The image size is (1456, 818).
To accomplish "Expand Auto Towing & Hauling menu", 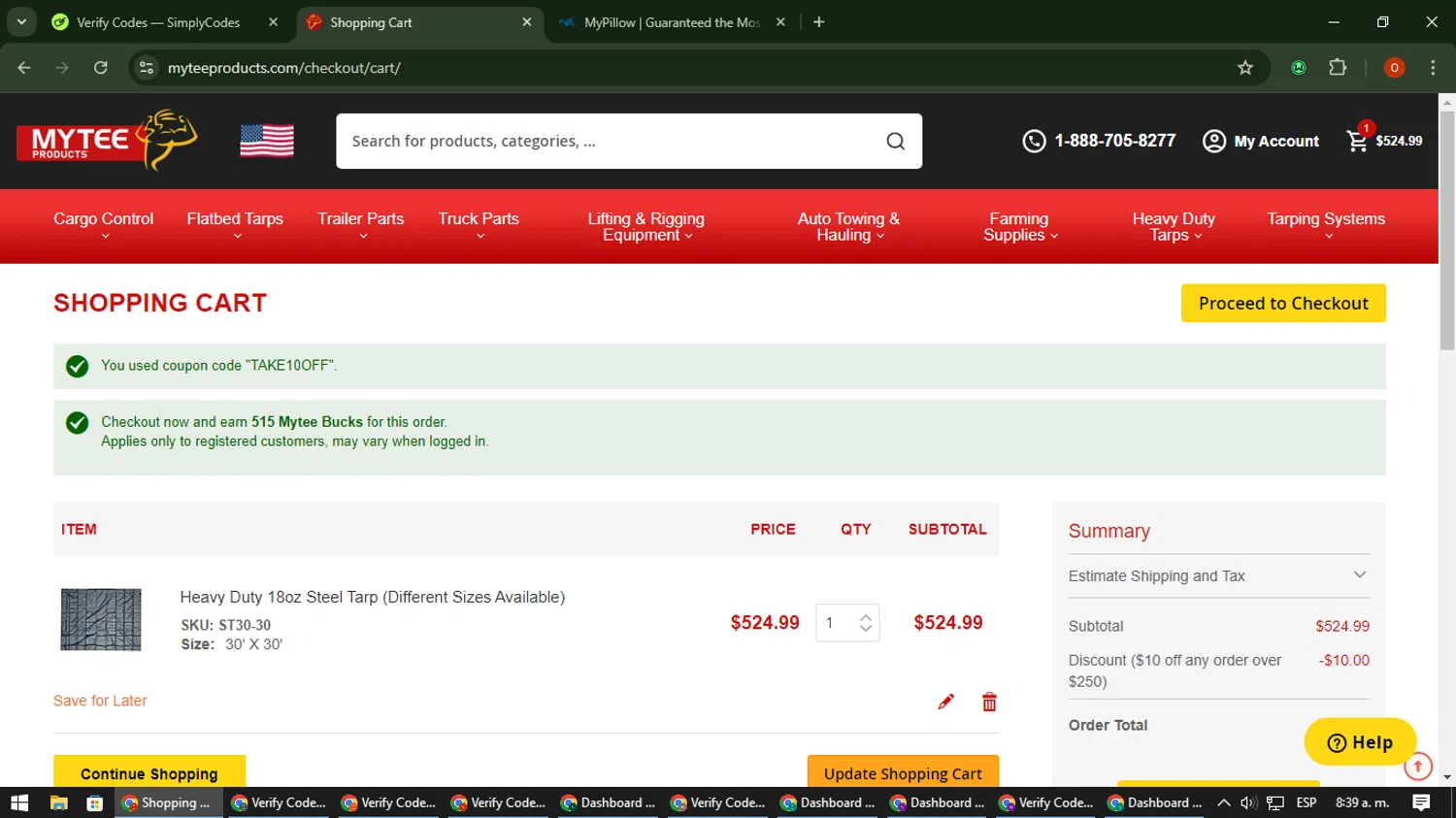I will tap(849, 227).
